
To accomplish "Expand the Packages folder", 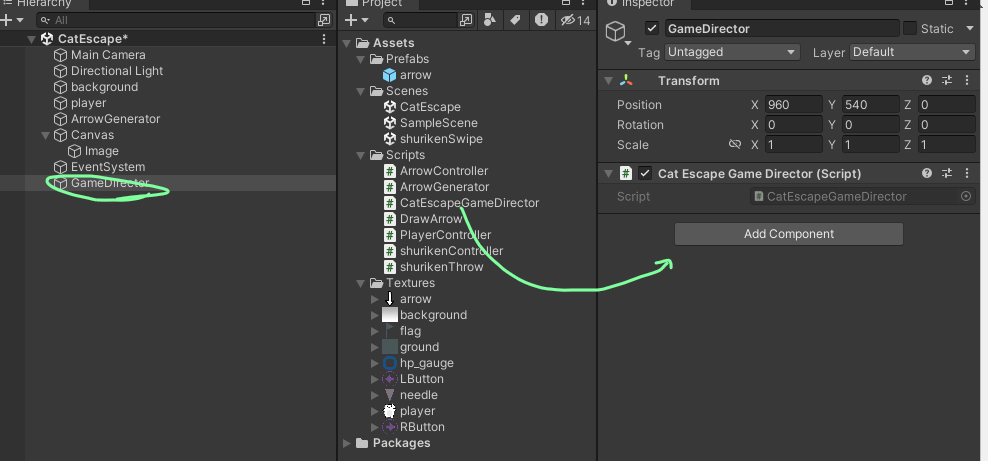I will (x=347, y=443).
